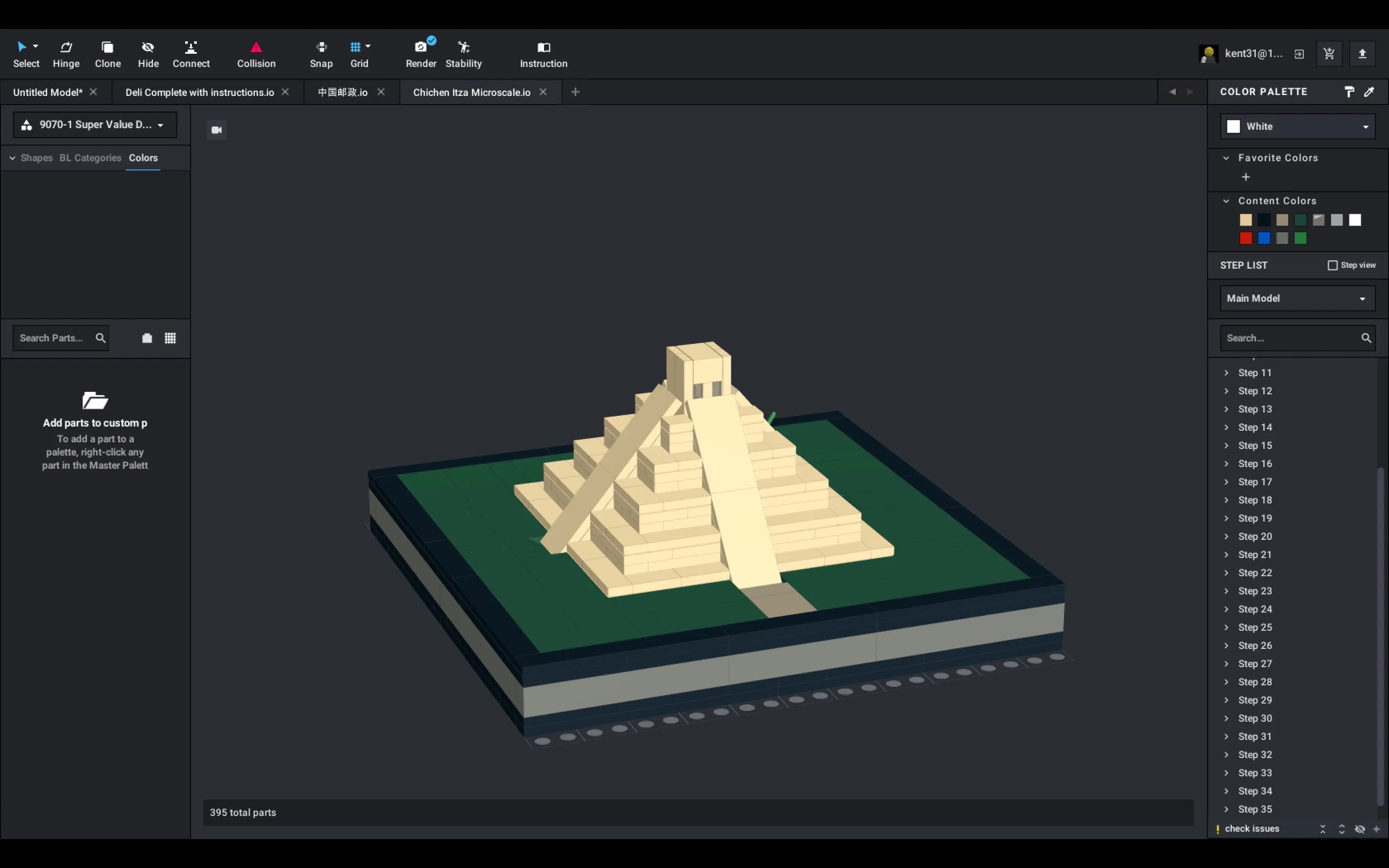Click the upload icon in top bar

coord(1362,54)
